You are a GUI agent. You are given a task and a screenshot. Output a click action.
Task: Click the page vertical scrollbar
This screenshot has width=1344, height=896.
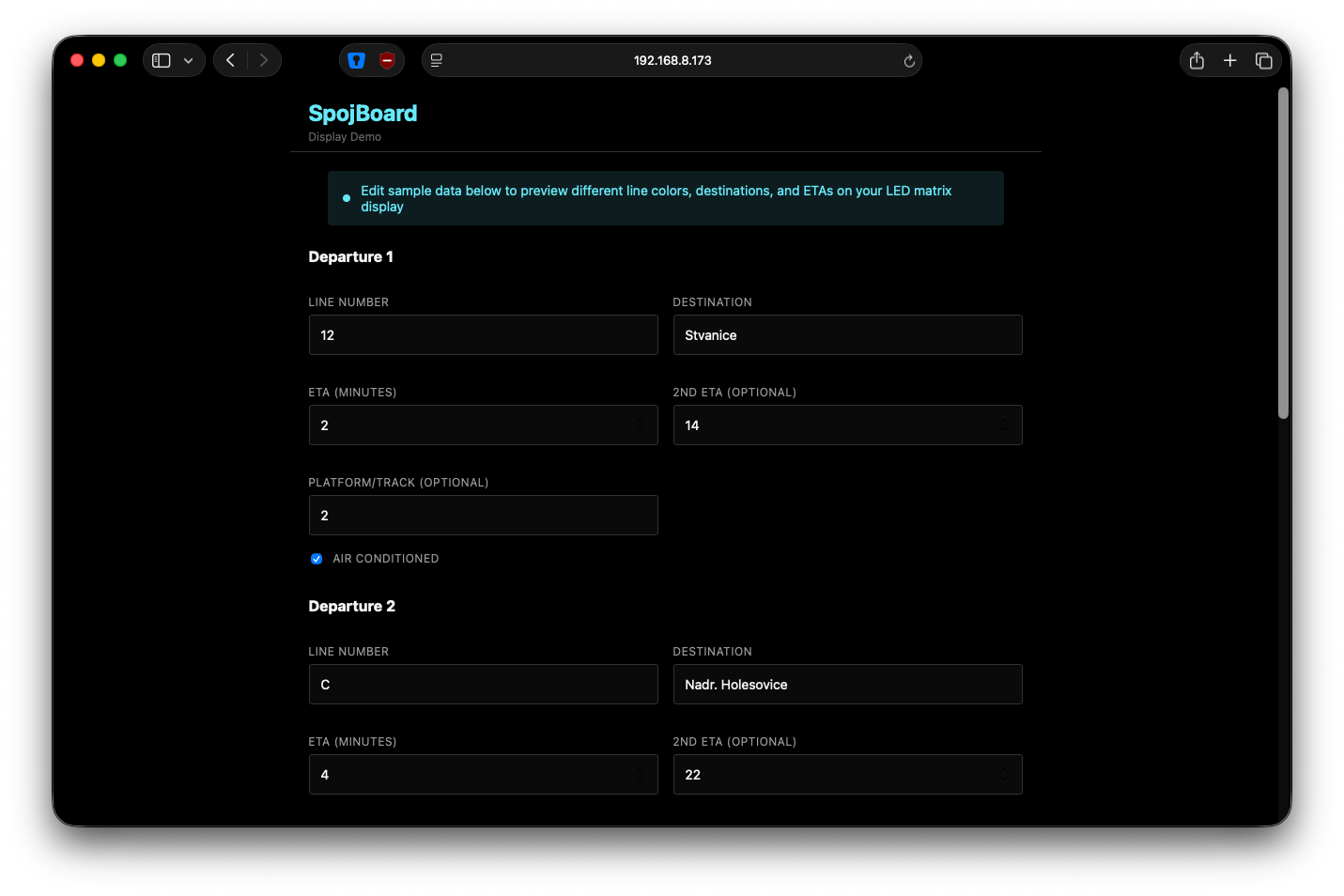[x=1283, y=254]
